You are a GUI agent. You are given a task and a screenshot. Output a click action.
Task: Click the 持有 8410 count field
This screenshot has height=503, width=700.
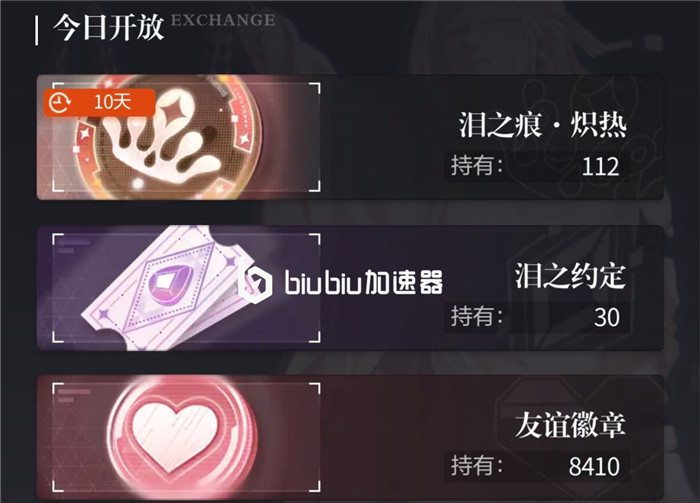click(x=536, y=466)
